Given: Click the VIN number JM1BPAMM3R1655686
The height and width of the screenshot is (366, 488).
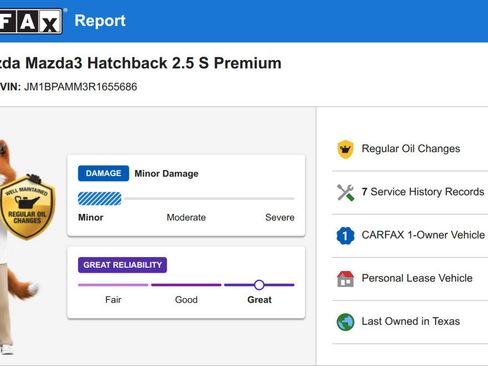Looking at the screenshot, I should pyautogui.click(x=80, y=87).
